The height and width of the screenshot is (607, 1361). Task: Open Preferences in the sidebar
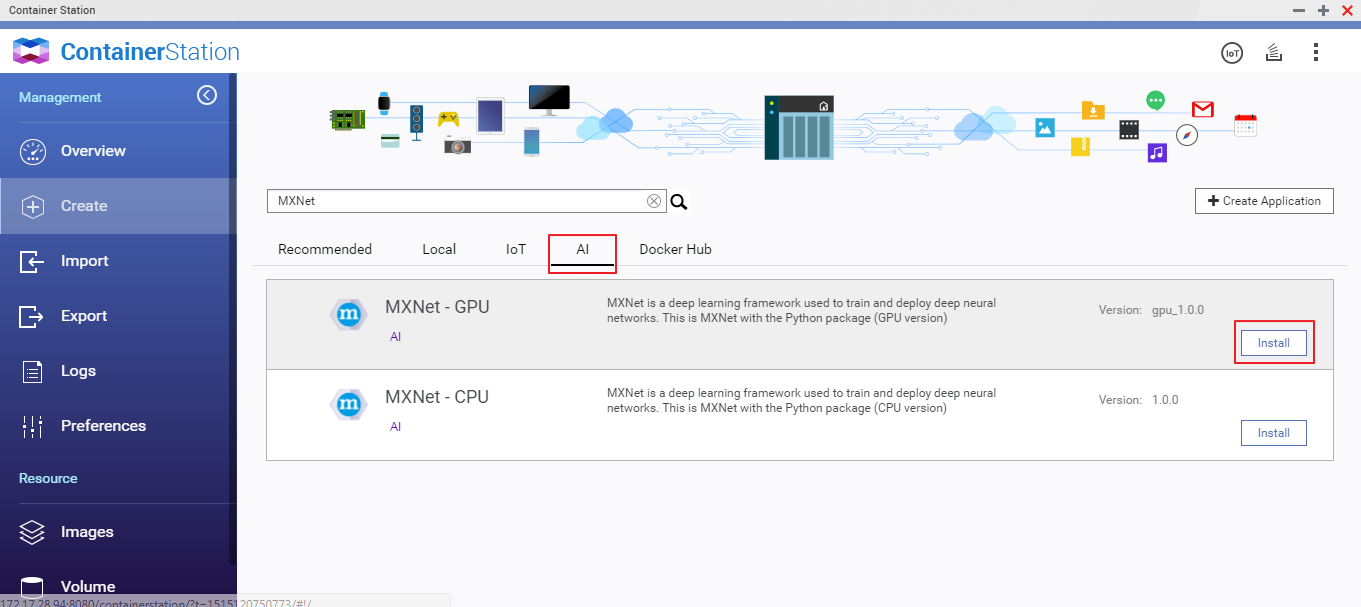pyautogui.click(x=103, y=426)
